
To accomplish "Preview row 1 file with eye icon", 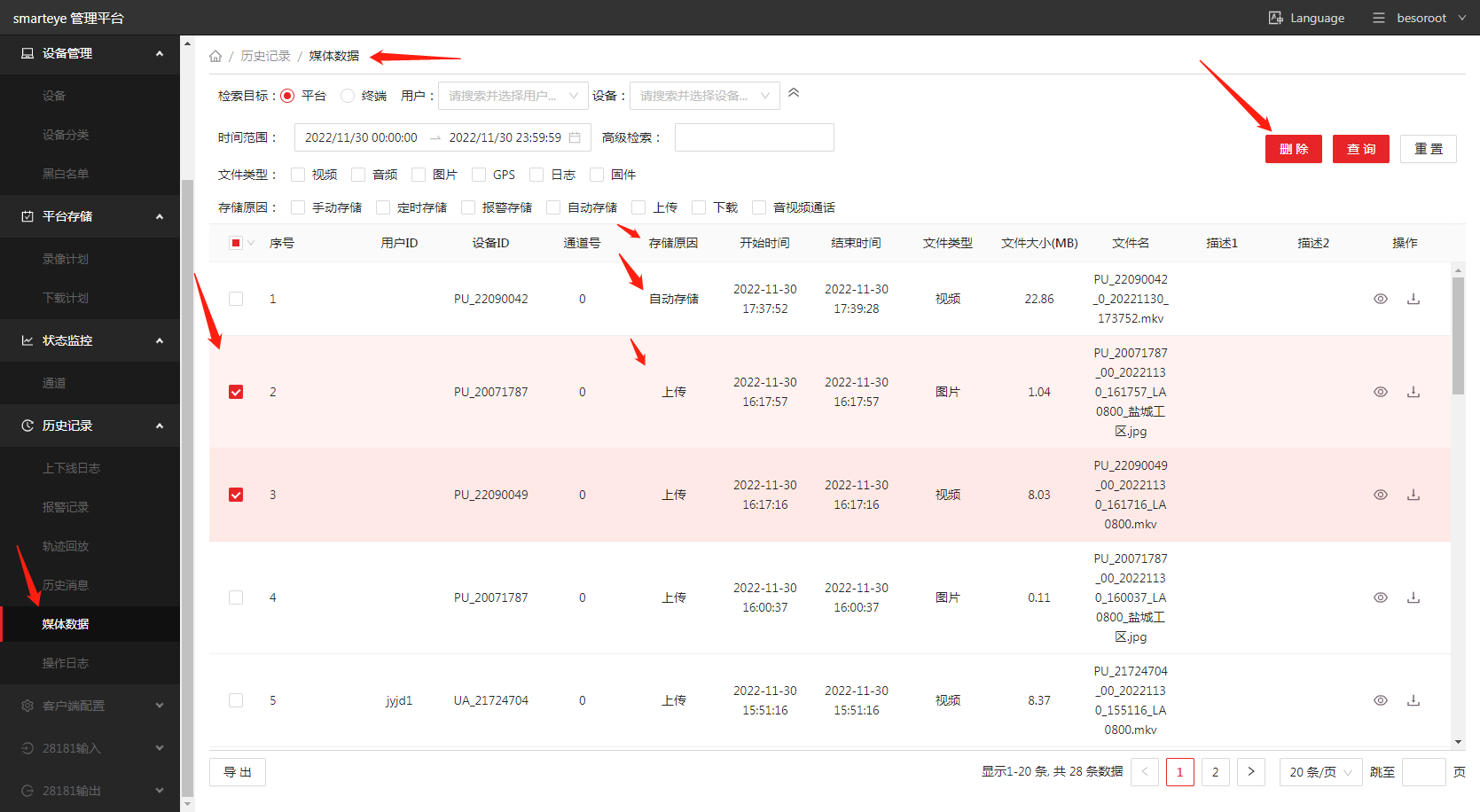I will [1381, 299].
